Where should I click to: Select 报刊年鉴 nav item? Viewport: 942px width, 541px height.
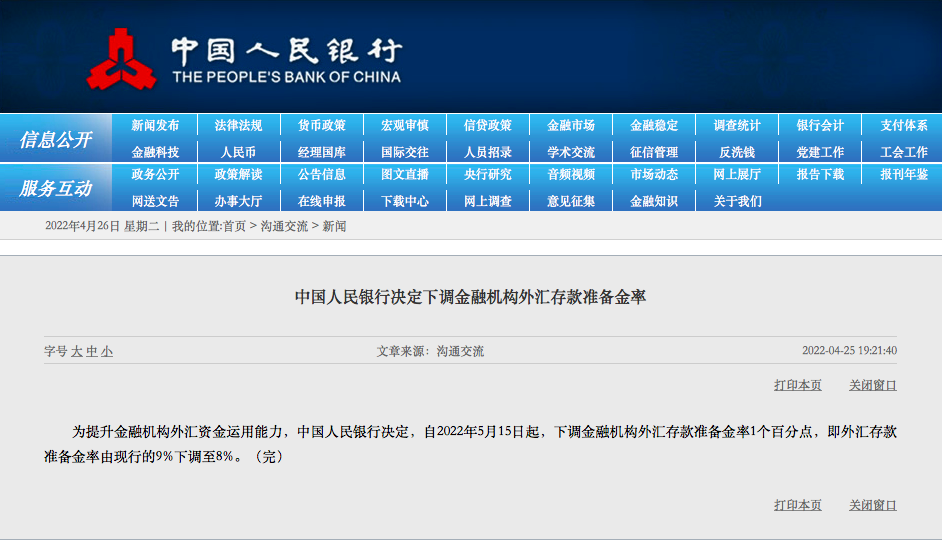(x=904, y=175)
